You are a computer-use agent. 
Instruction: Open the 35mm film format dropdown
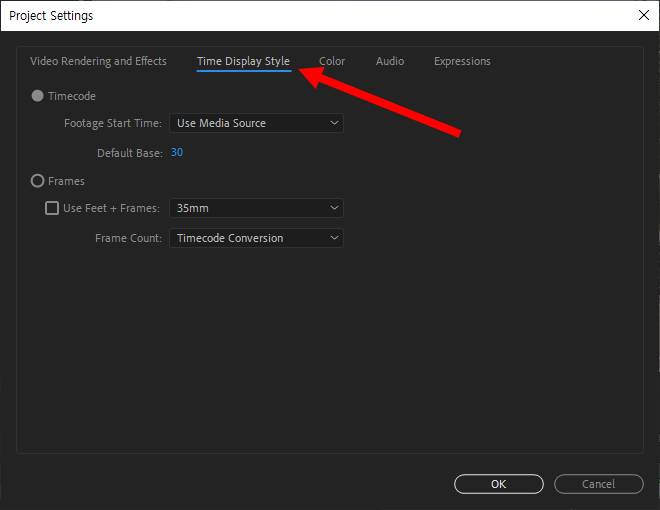tap(256, 208)
